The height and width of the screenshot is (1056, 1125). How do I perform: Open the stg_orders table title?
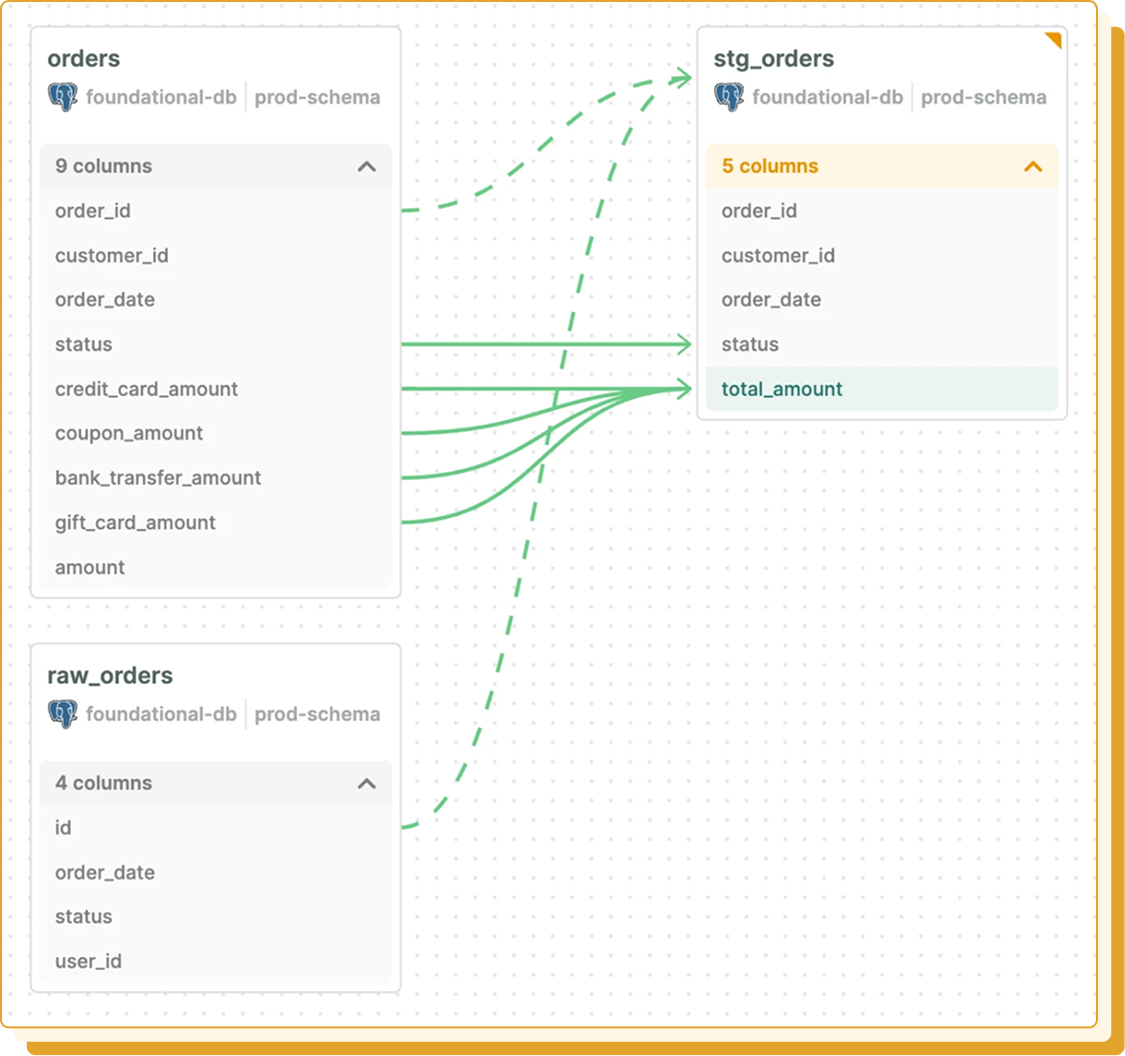773,59
